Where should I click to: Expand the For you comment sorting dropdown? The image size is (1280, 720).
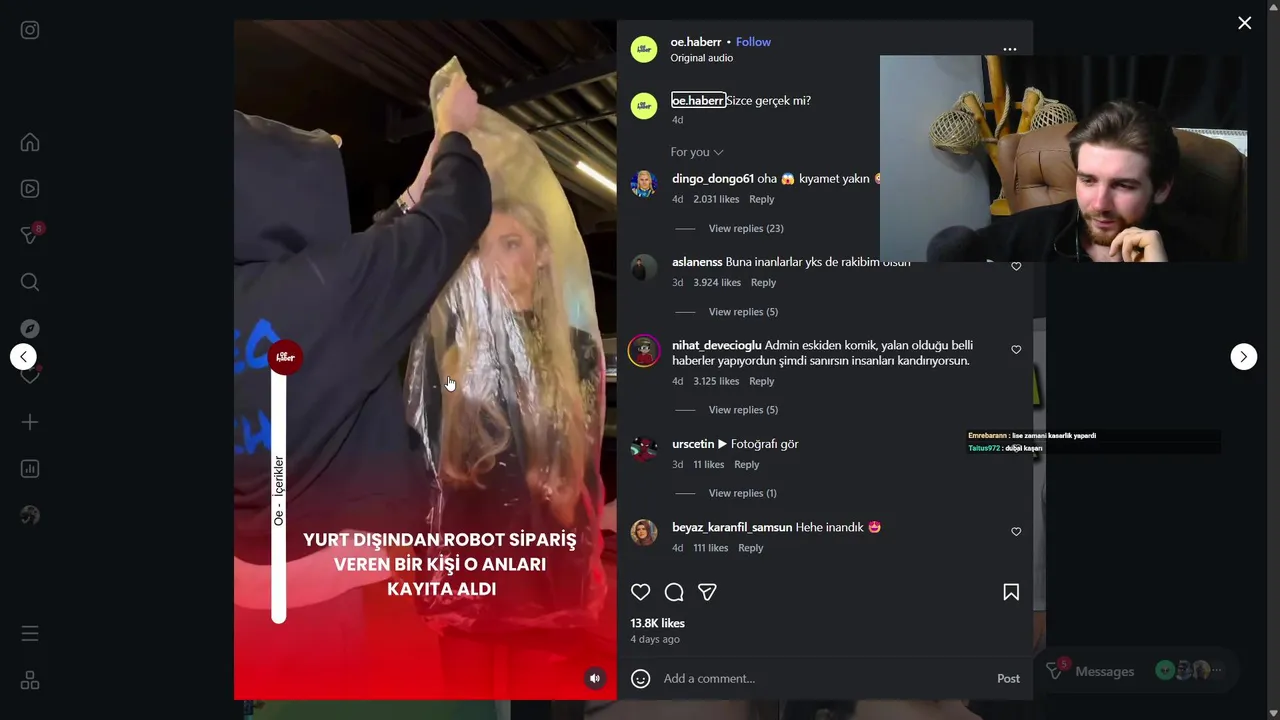[x=697, y=152]
